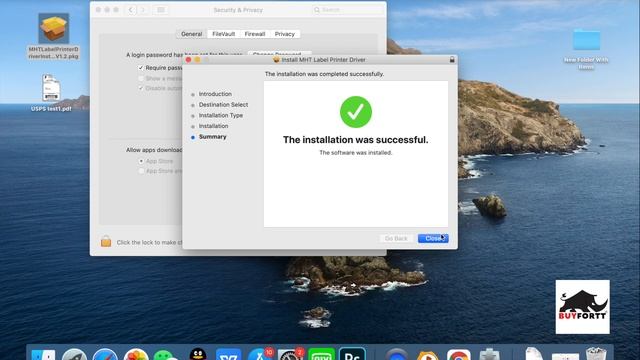Open Launchpad from the Dock
This screenshot has height=360, width=640.
pyautogui.click(x=74, y=355)
